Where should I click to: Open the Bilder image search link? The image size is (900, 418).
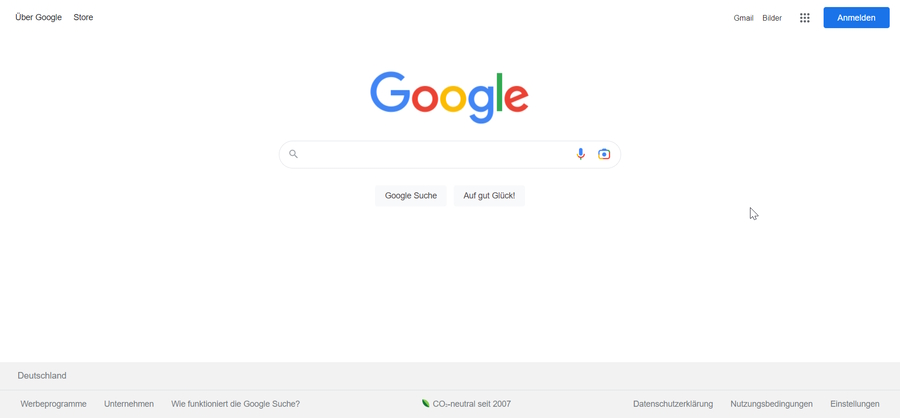(x=772, y=18)
